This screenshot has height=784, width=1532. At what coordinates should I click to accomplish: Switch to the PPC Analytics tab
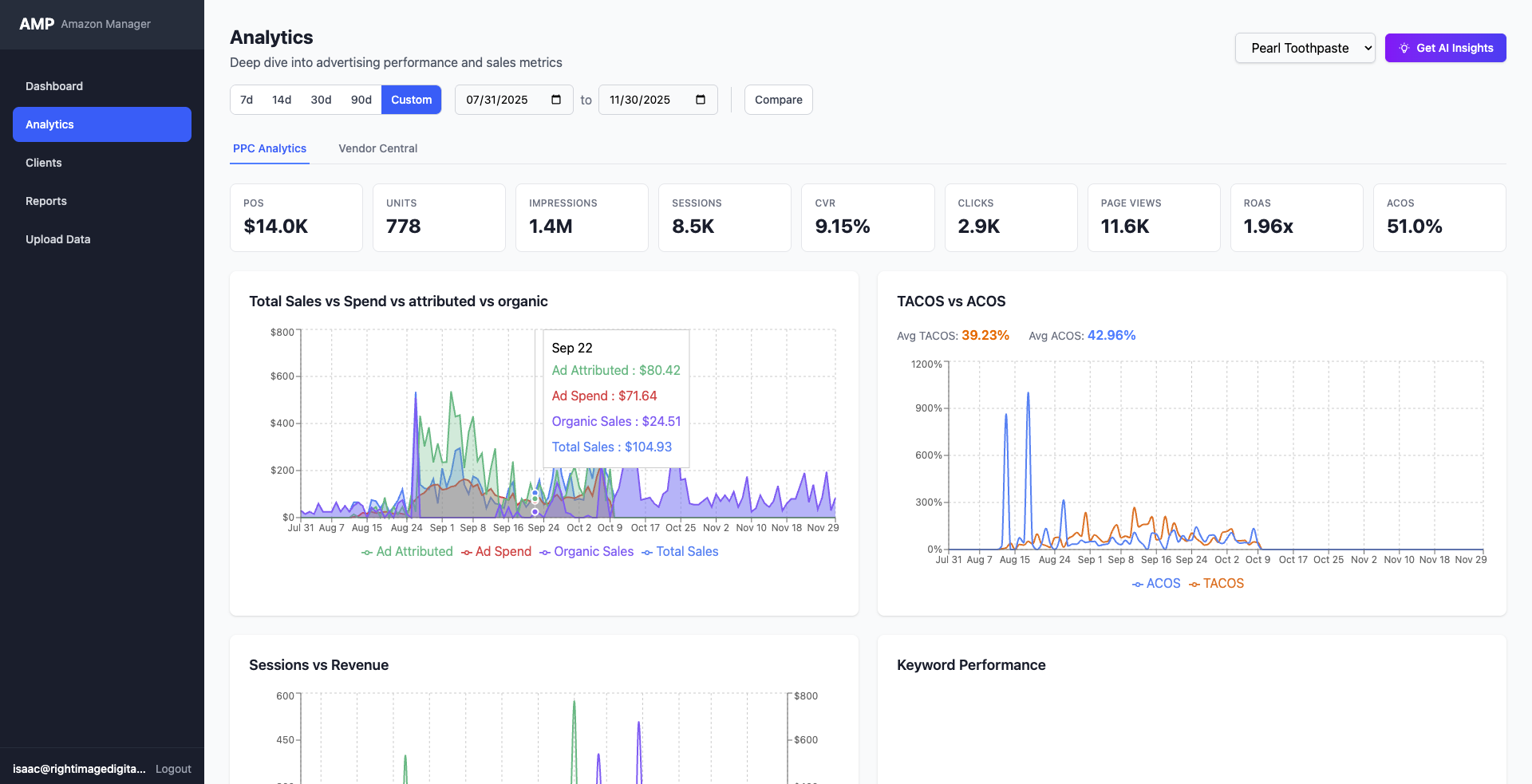coord(270,148)
